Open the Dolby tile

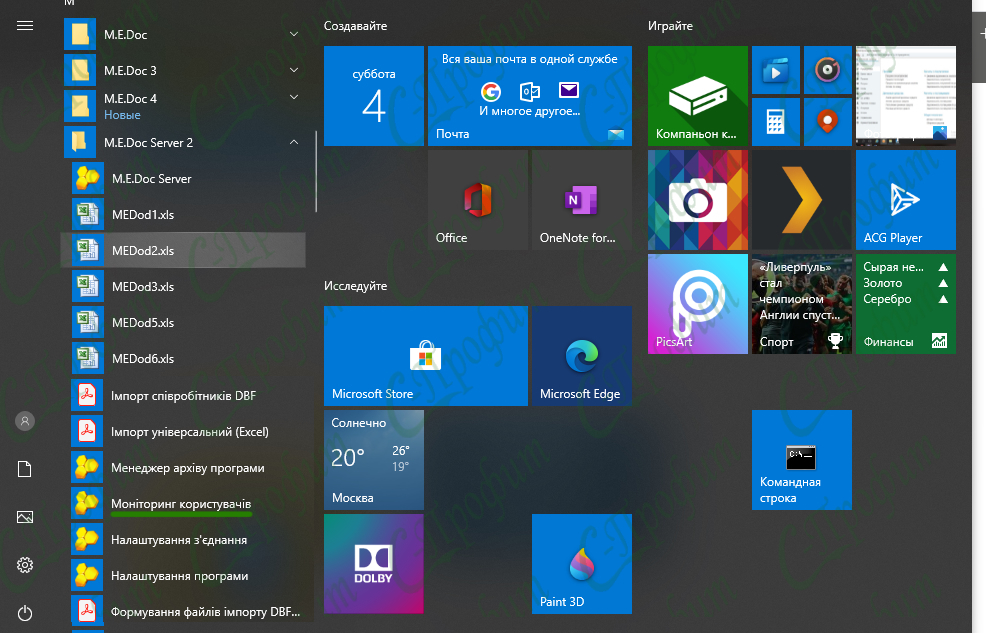374,564
